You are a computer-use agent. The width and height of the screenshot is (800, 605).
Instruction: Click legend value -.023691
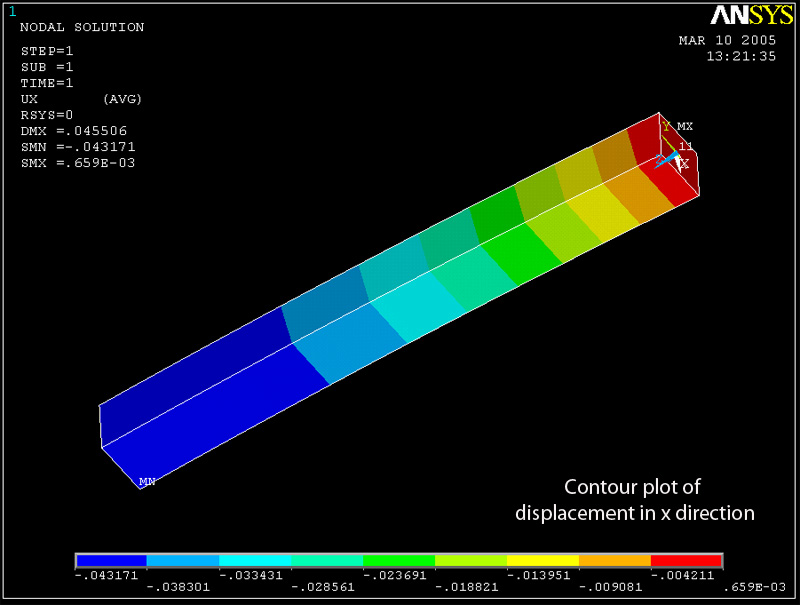click(x=394, y=575)
